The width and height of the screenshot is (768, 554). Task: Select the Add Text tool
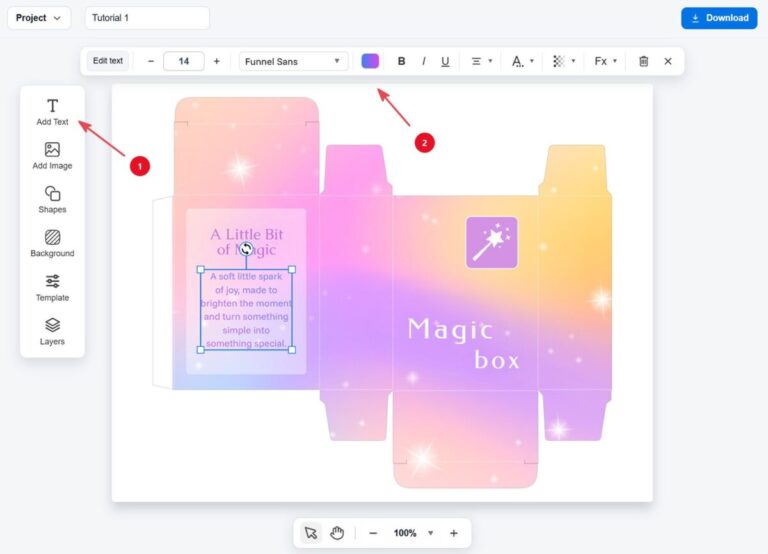(52, 112)
